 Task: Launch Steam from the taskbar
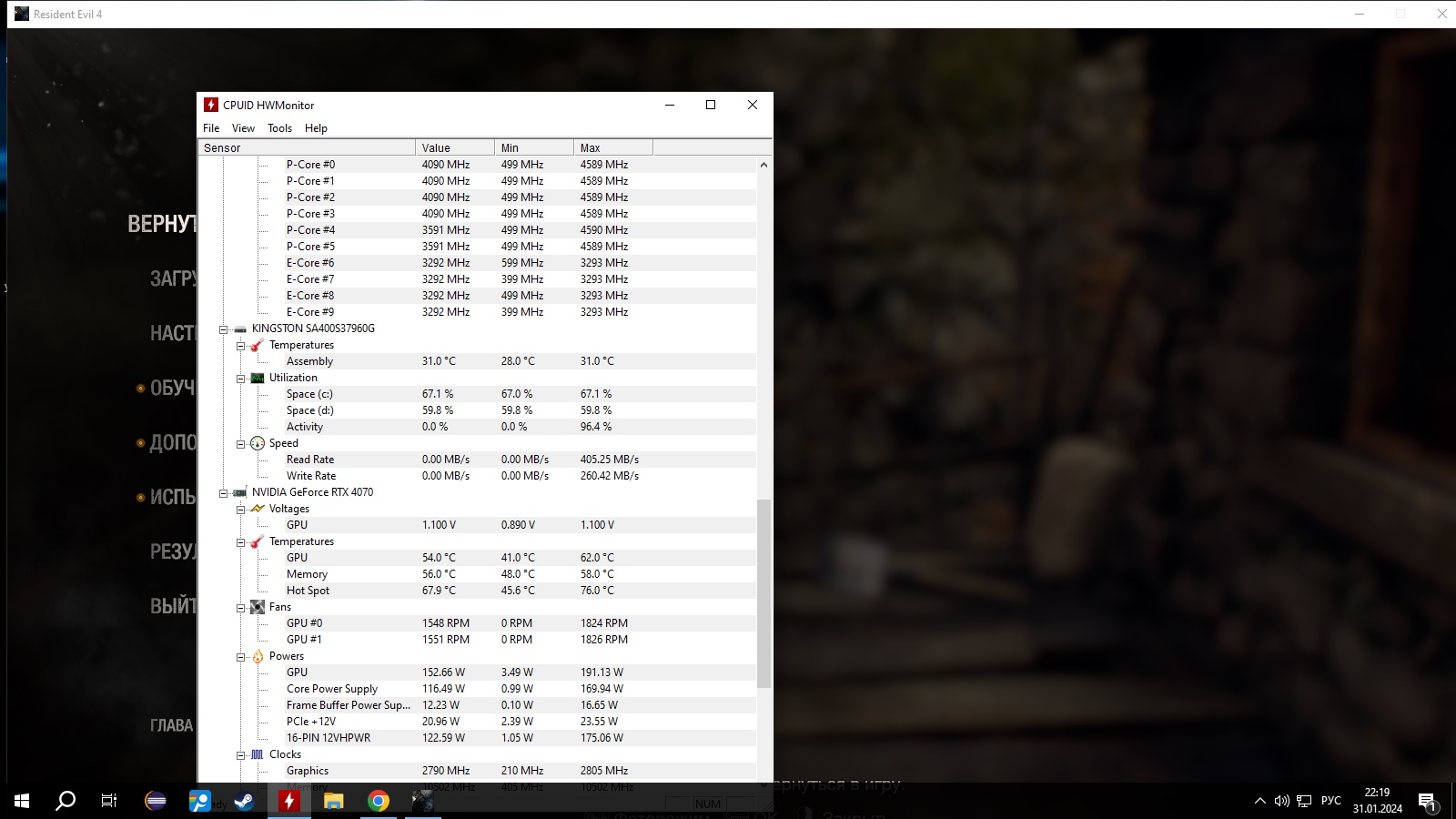245,801
